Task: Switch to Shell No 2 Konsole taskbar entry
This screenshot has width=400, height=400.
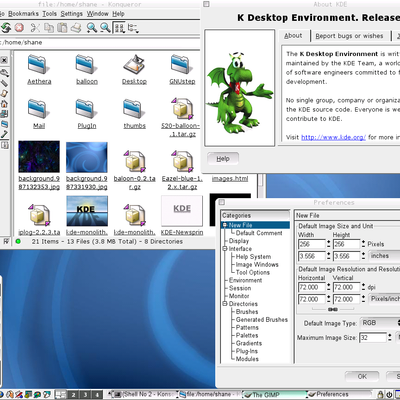Action: 143,395
